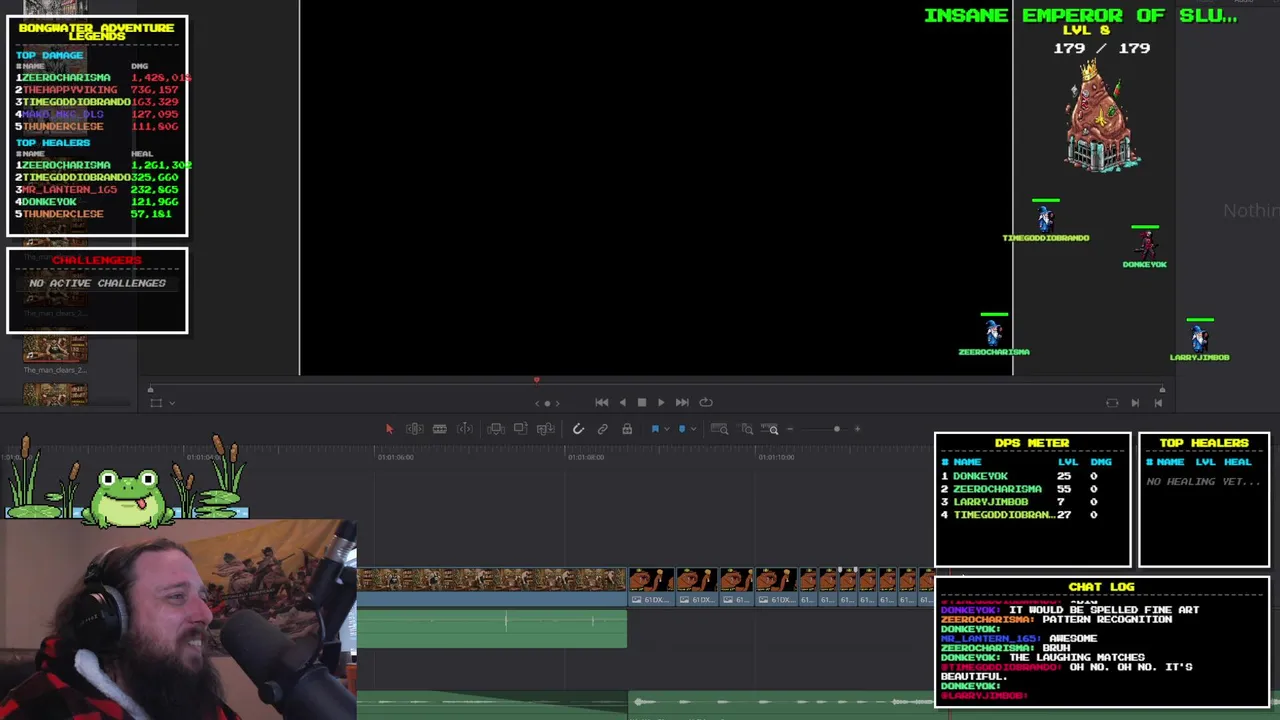Click the Go to Next Edit icon
Viewport: 1280px width, 720px height.
tap(1135, 402)
